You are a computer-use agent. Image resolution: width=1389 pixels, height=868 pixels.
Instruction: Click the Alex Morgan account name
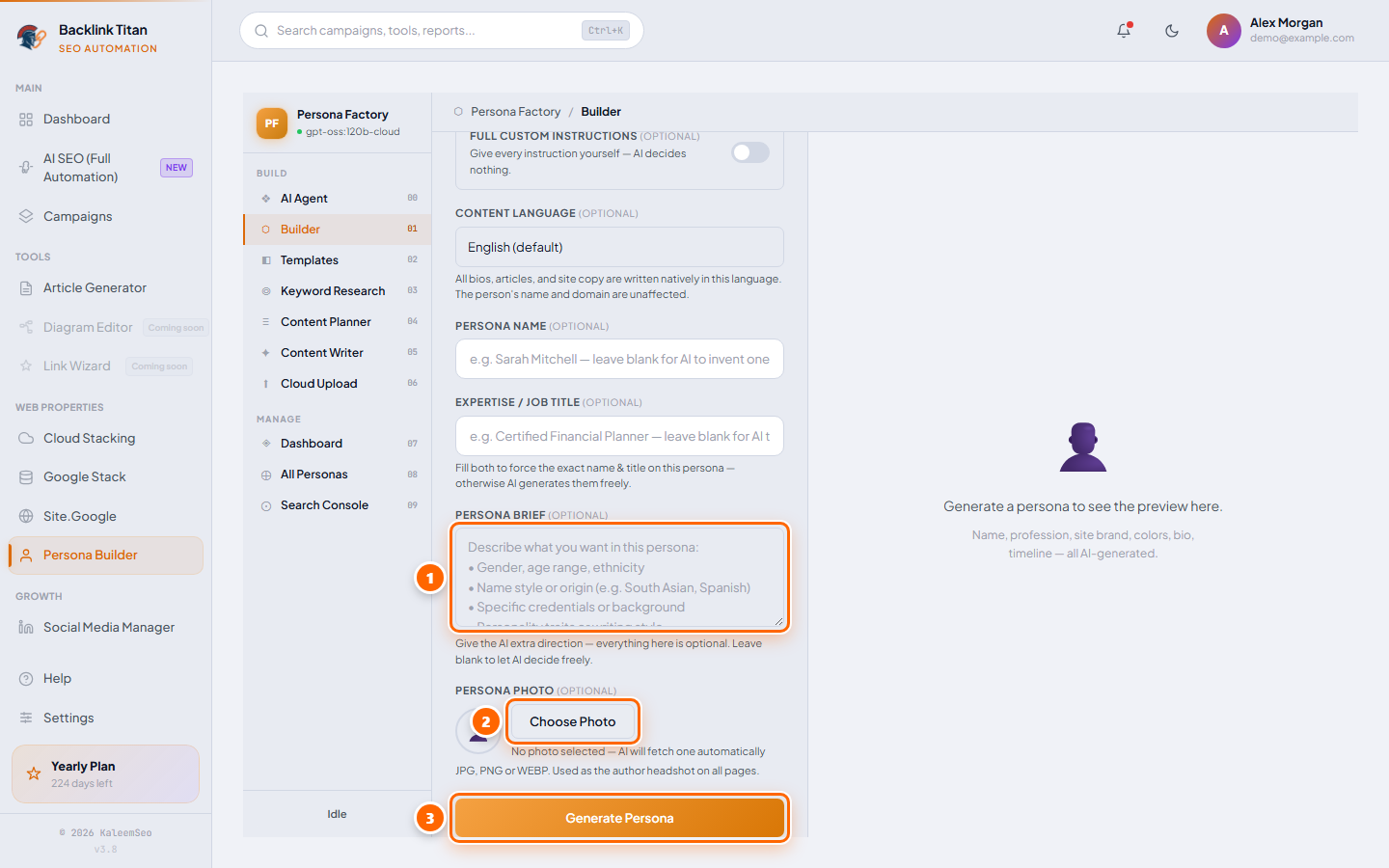coord(1286,23)
